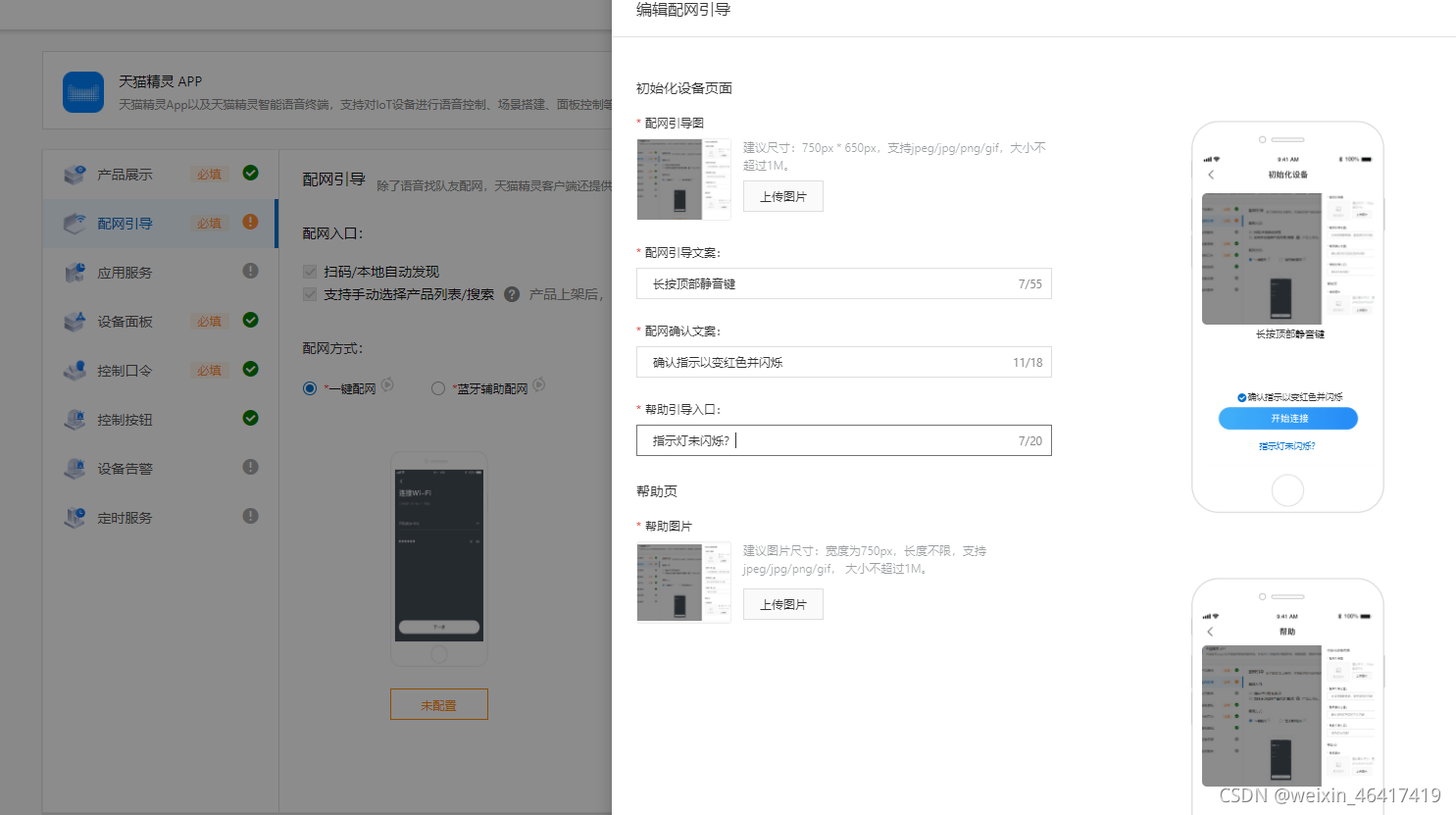This screenshot has height=815, width=1456.
Task: Click the 必填 tag beside 产品展示
Action: tap(209, 175)
